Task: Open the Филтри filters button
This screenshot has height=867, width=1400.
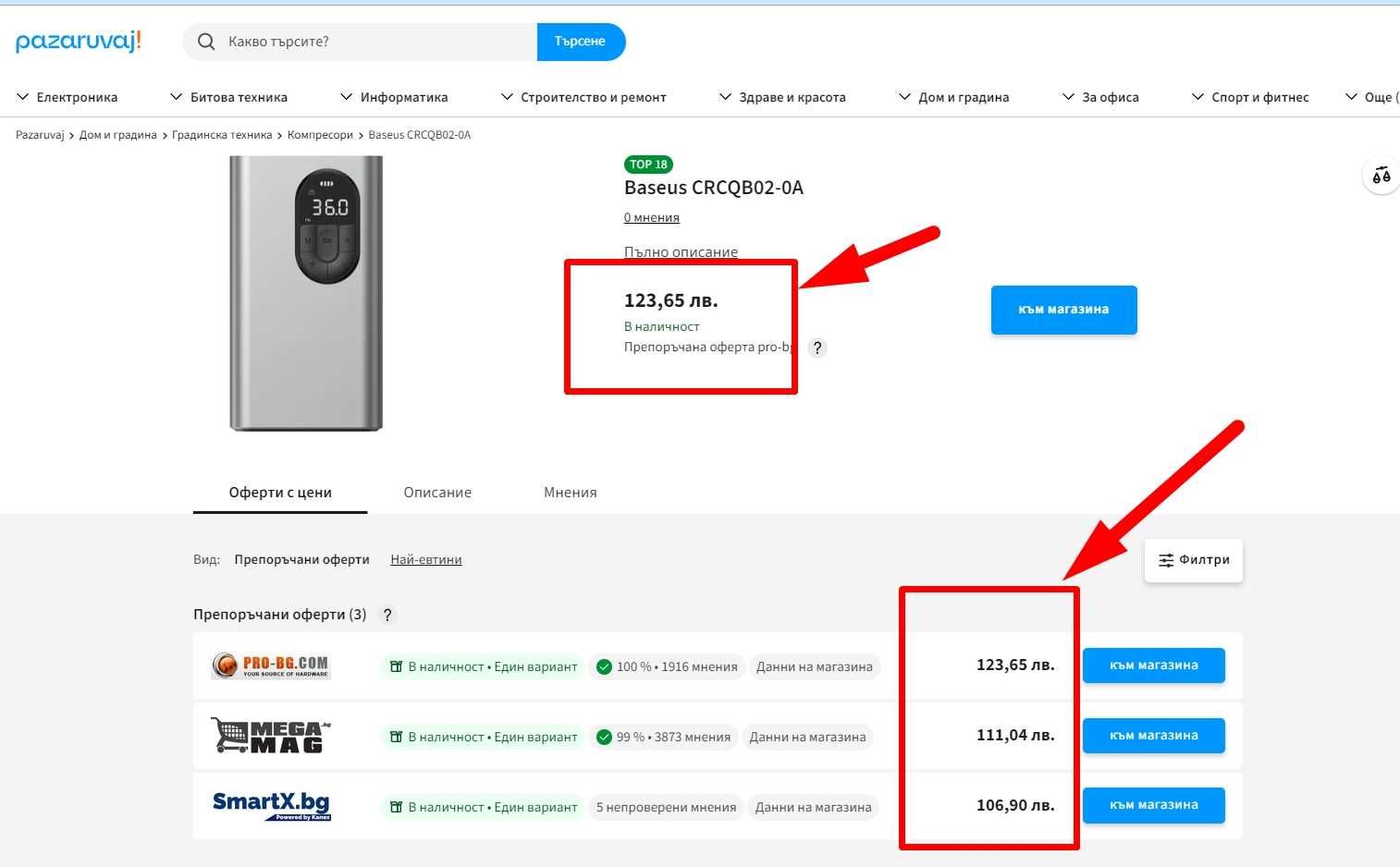Action: 1194,560
